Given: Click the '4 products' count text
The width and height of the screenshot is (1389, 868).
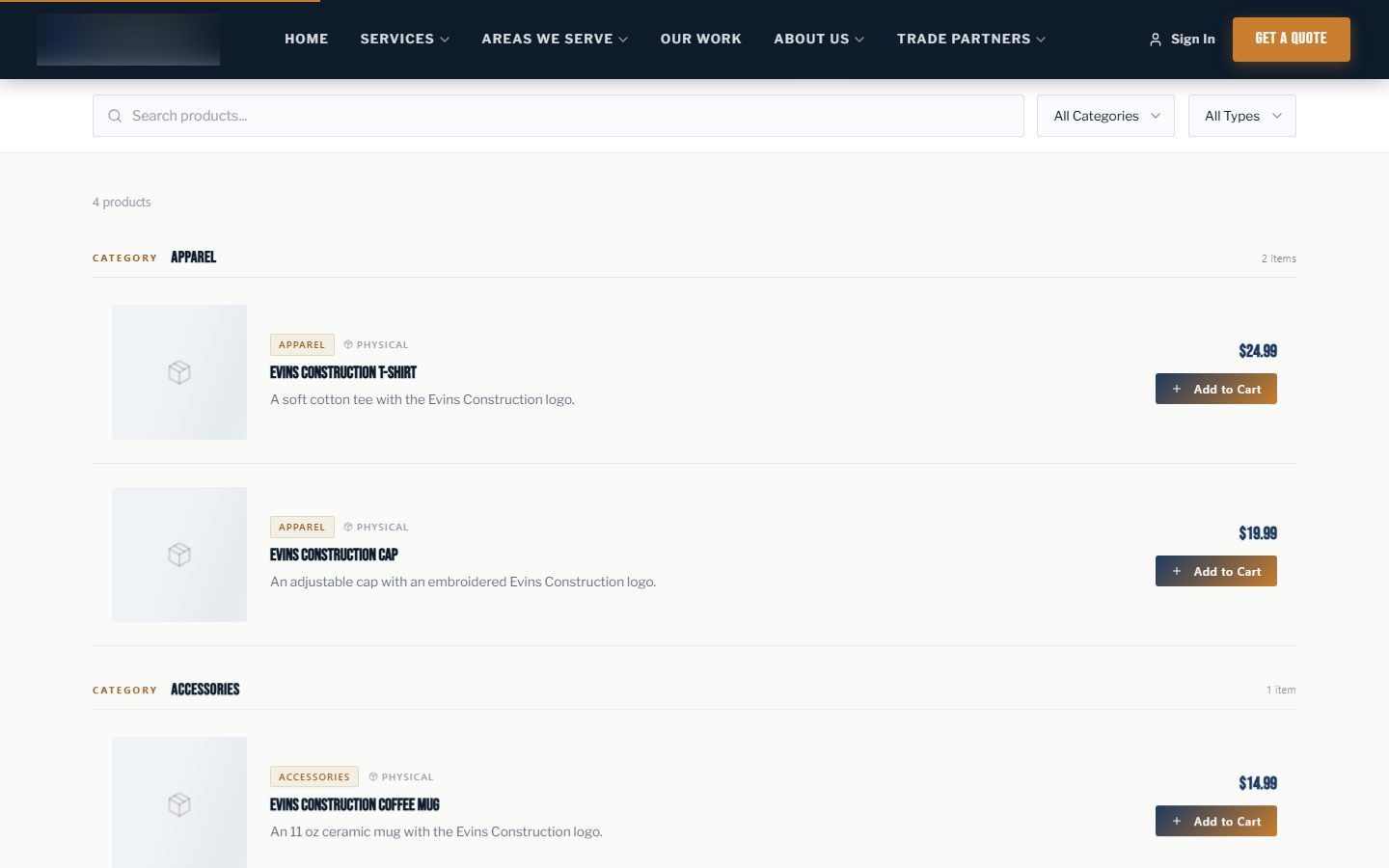Looking at the screenshot, I should pyautogui.click(x=122, y=202).
